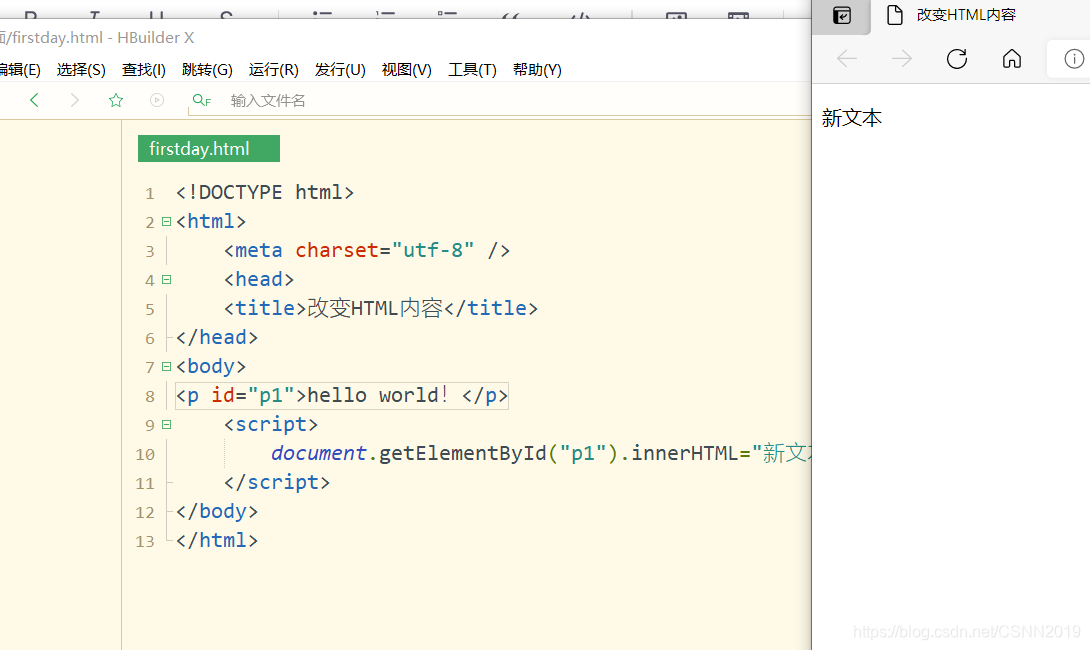
Task: Open the 帮助(Y) menu
Action: [x=537, y=70]
